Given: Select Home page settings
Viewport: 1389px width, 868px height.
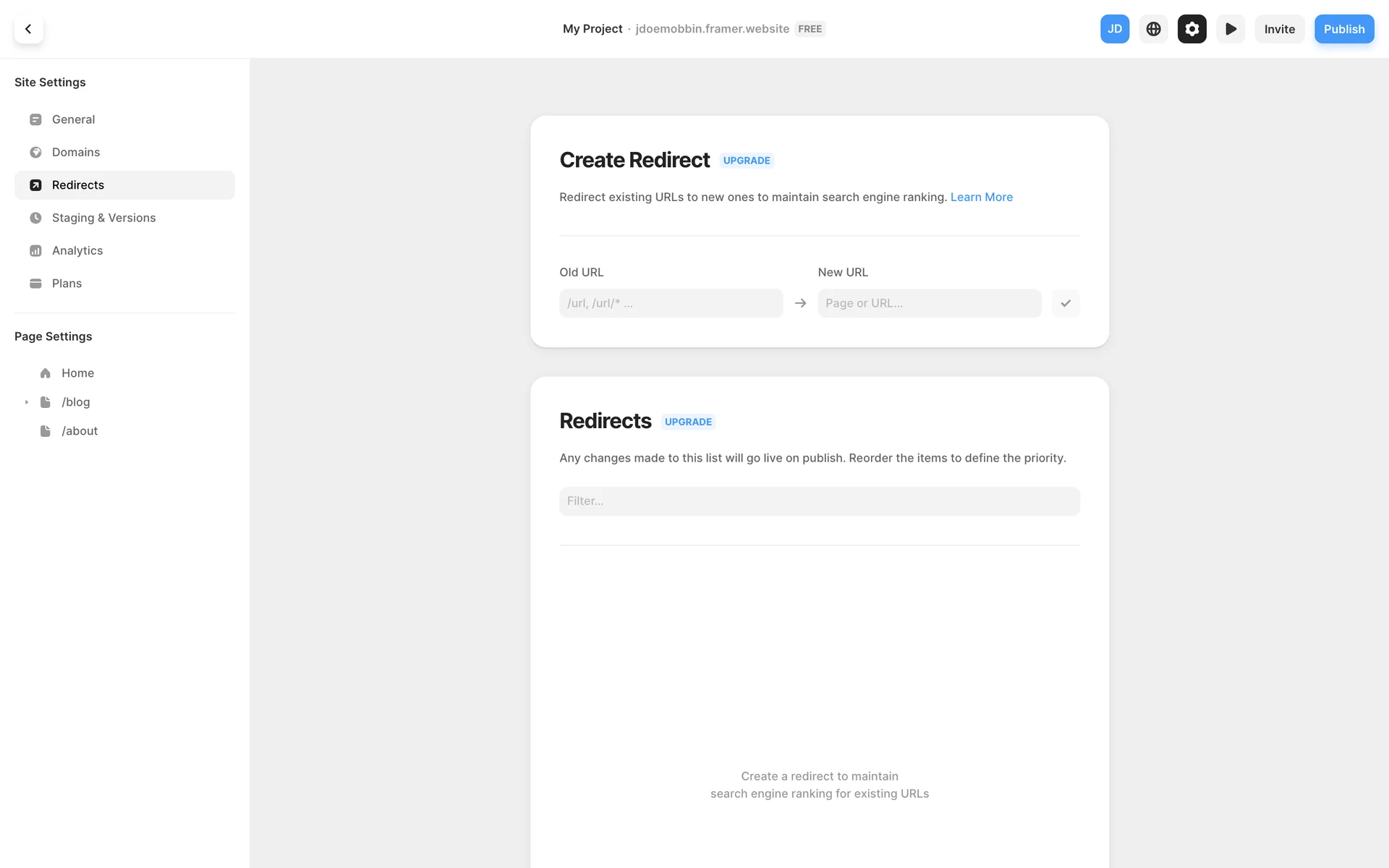Looking at the screenshot, I should (77, 373).
